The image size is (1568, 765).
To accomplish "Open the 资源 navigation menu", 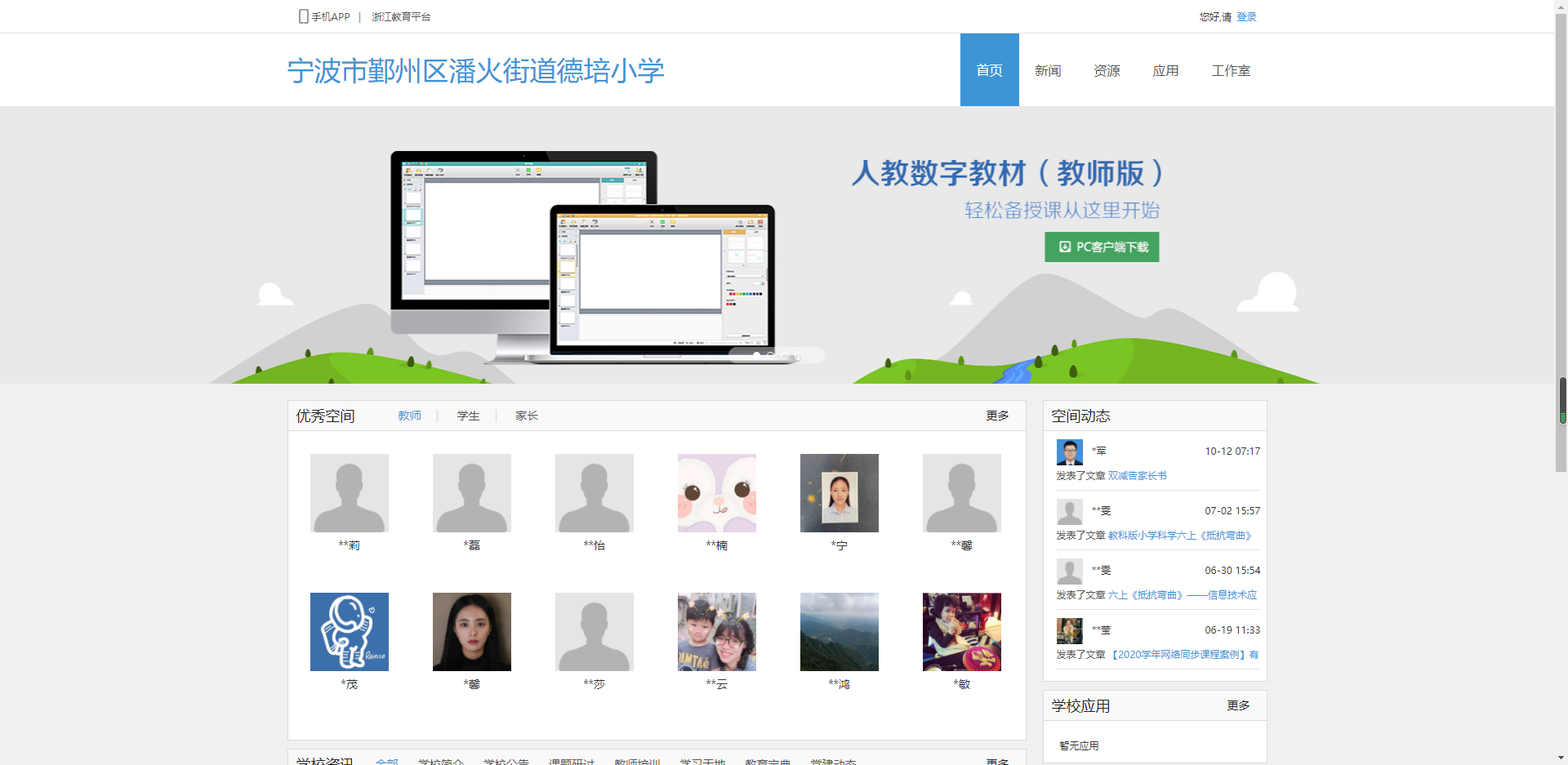I will coord(1107,70).
